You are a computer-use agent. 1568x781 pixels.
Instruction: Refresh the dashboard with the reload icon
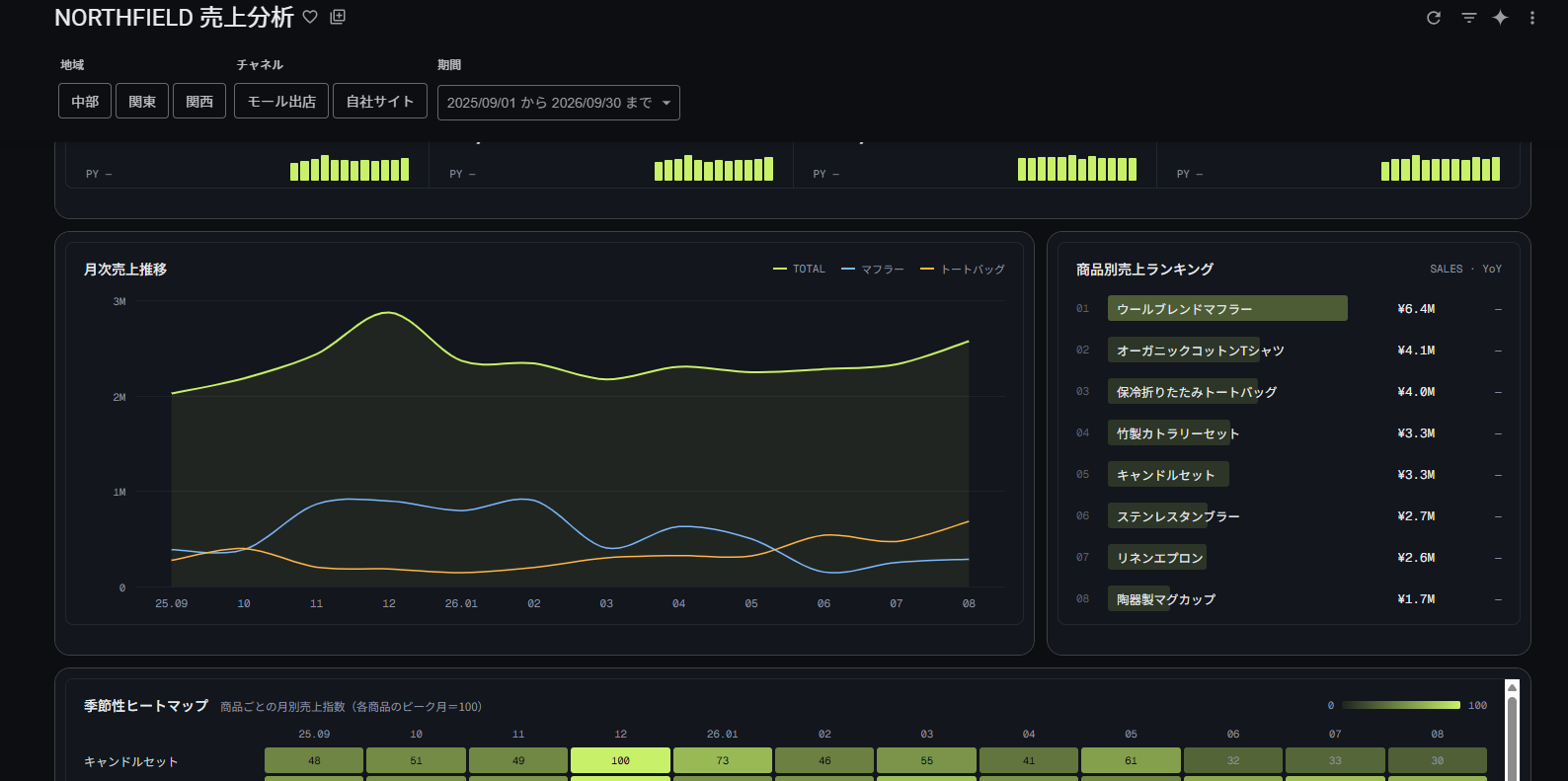(1434, 18)
